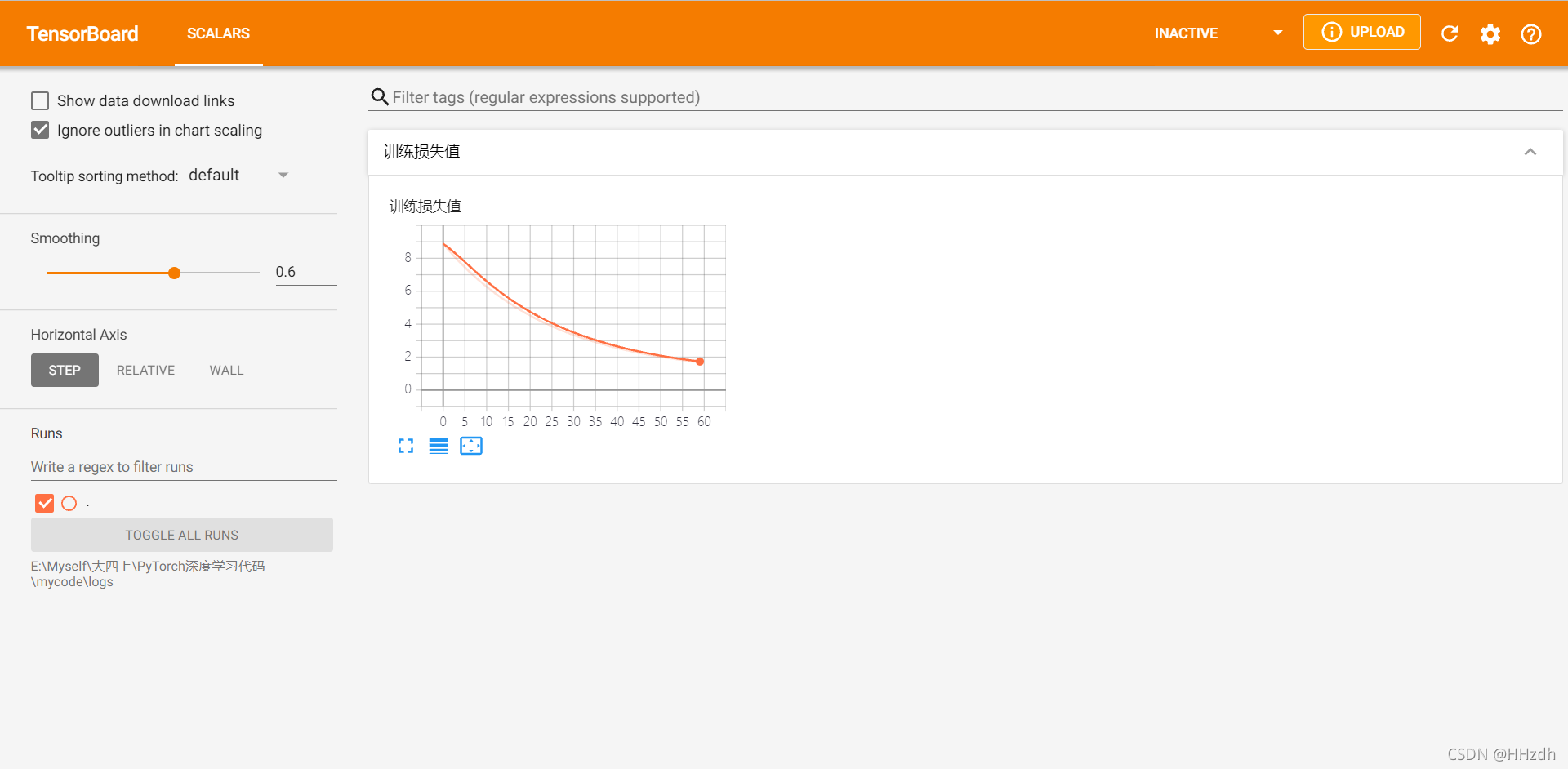
Task: Switch to the RELATIVE horizontal axis tab
Action: point(145,370)
